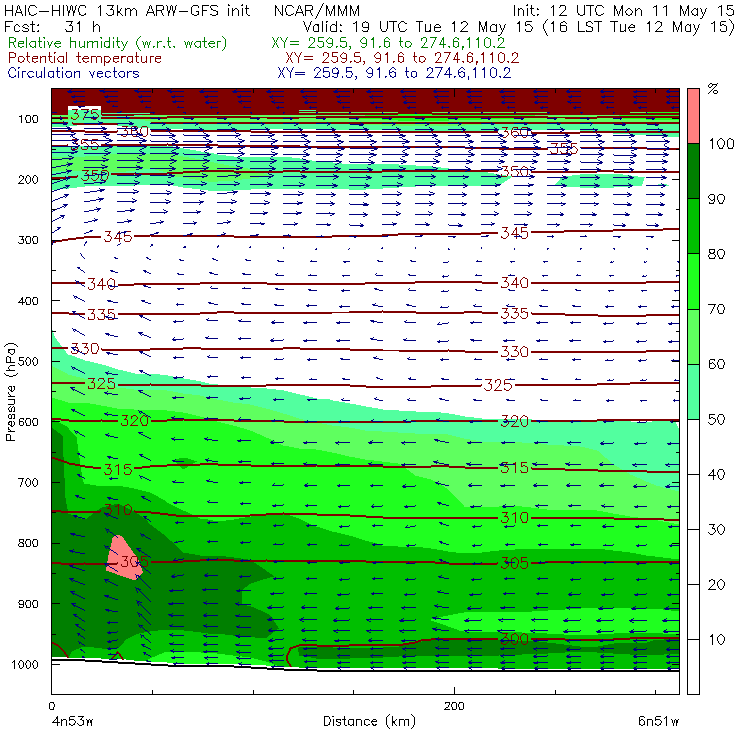
Task: Click the '300' pressure axis tick label
Action: point(28,240)
